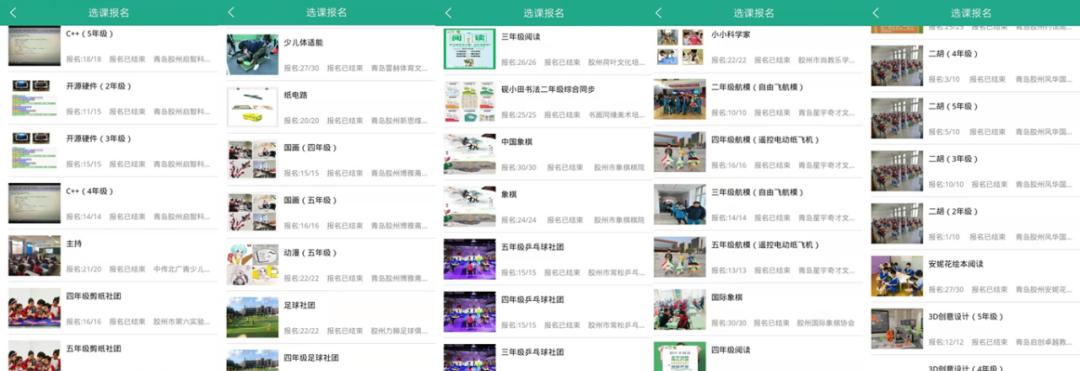Image resolution: width=1080 pixels, height=371 pixels.
Task: Tap back arrow on screen listing 少儿体适能
Action: pyautogui.click(x=231, y=12)
